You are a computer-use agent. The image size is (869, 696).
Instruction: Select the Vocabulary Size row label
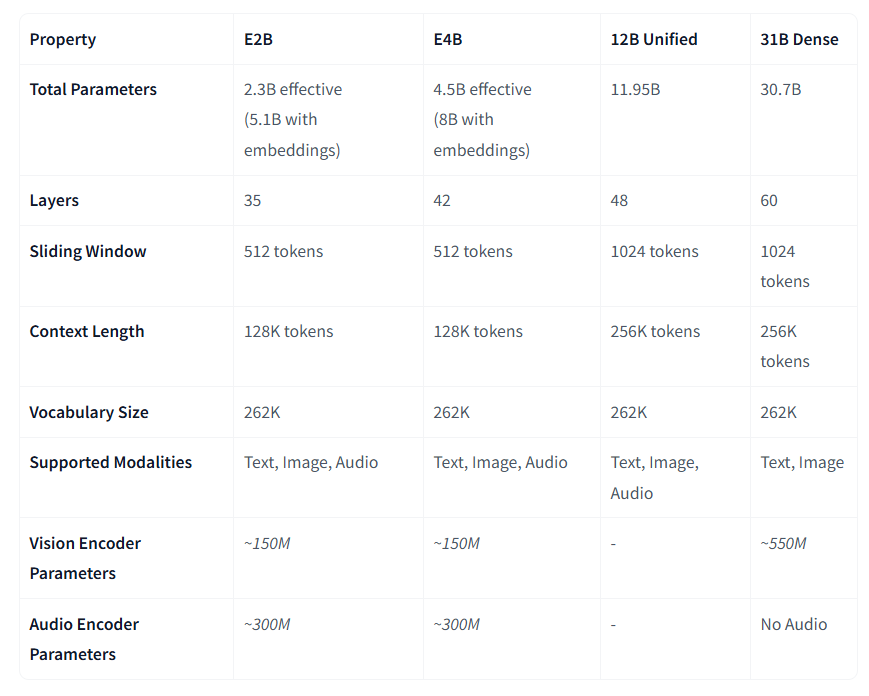(89, 412)
